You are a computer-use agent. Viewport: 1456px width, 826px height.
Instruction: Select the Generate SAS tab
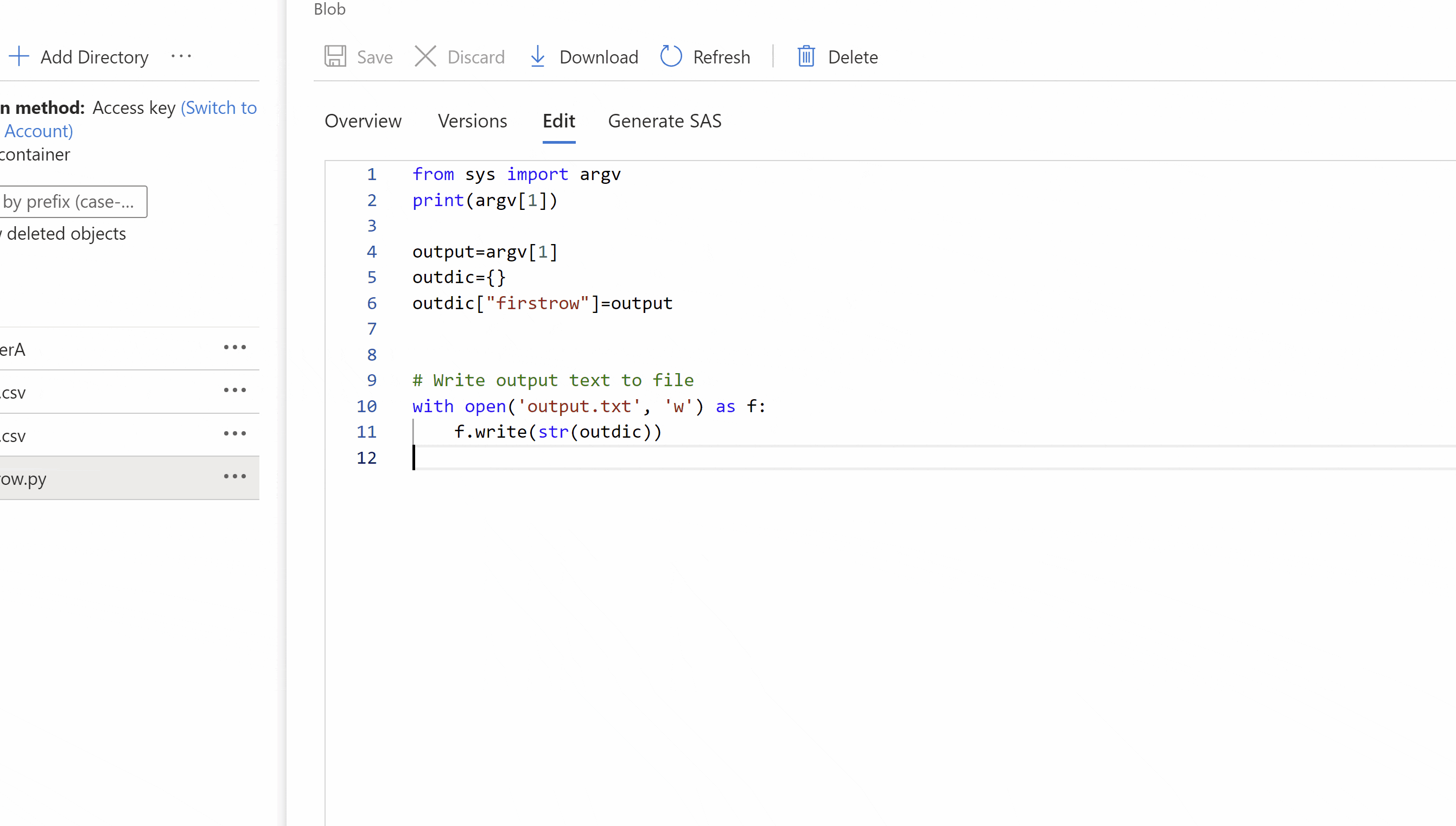point(664,121)
